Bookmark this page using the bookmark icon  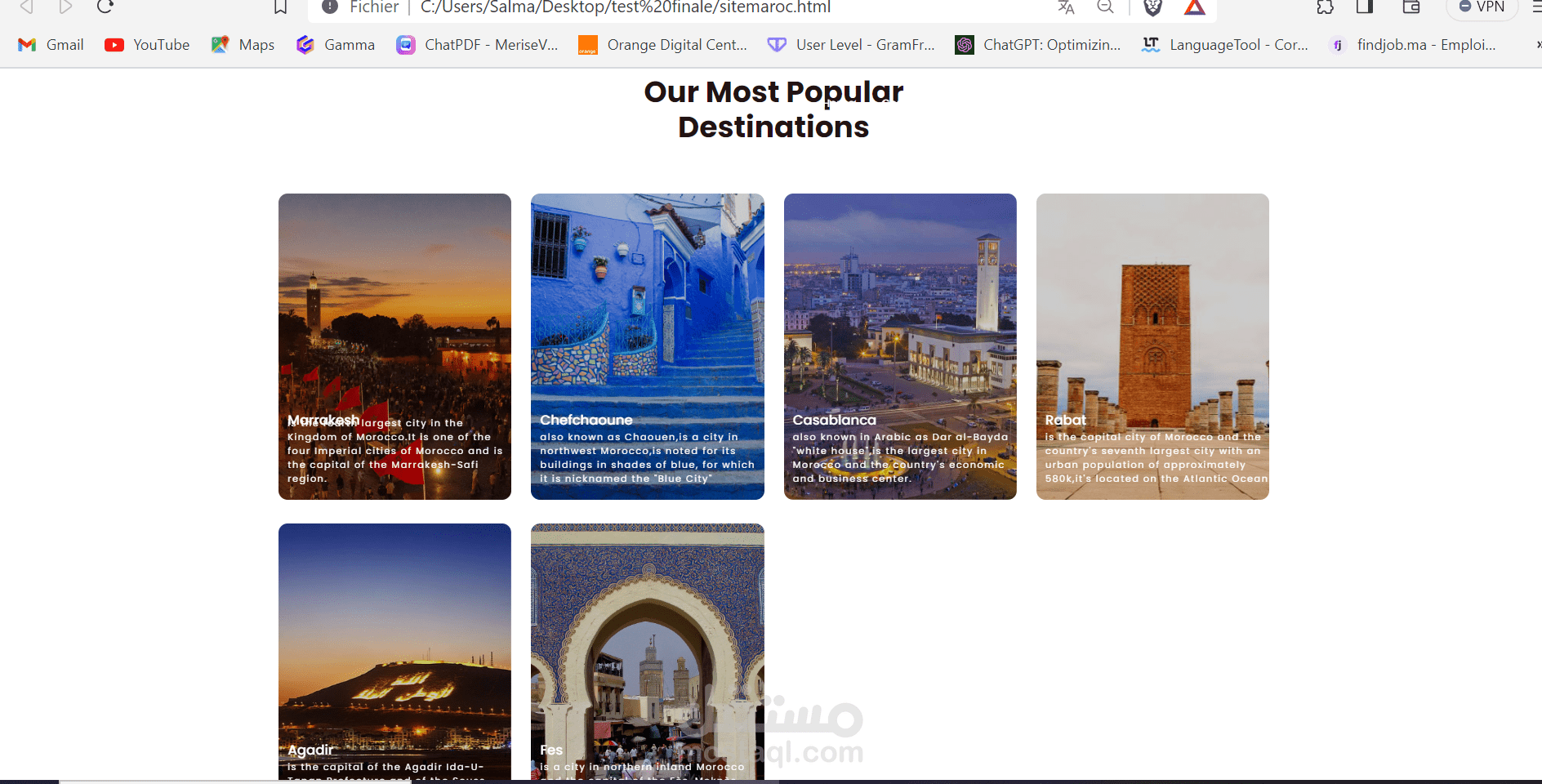click(x=280, y=7)
